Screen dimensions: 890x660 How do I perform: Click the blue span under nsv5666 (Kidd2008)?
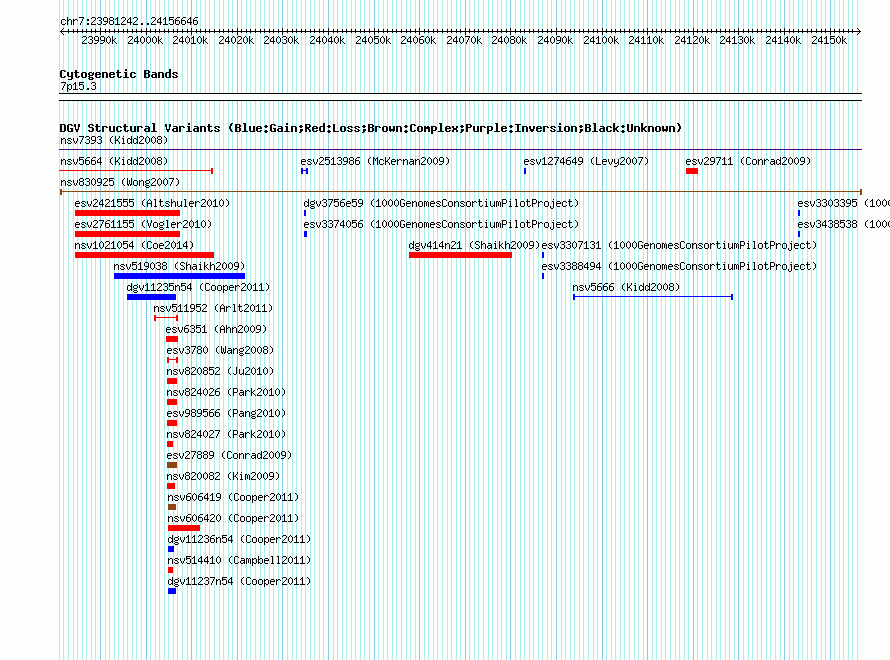pyautogui.click(x=653, y=297)
